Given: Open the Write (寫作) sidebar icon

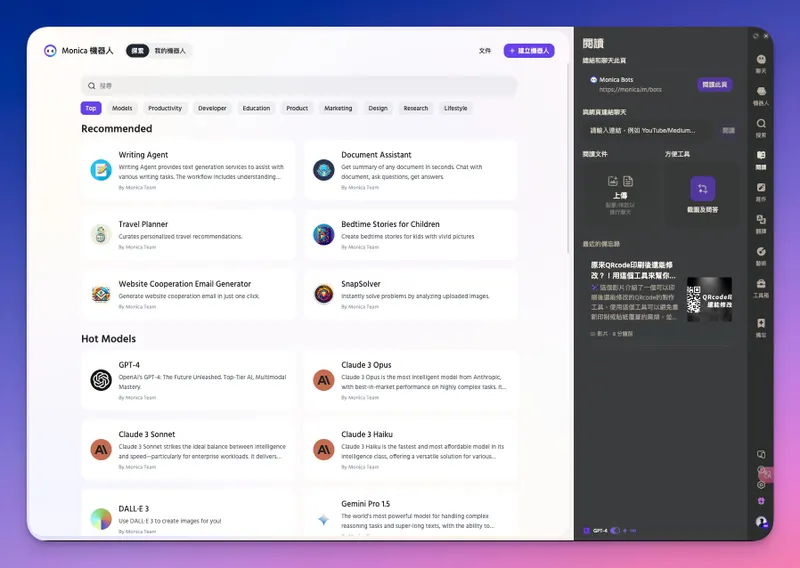Looking at the screenshot, I should [x=761, y=187].
